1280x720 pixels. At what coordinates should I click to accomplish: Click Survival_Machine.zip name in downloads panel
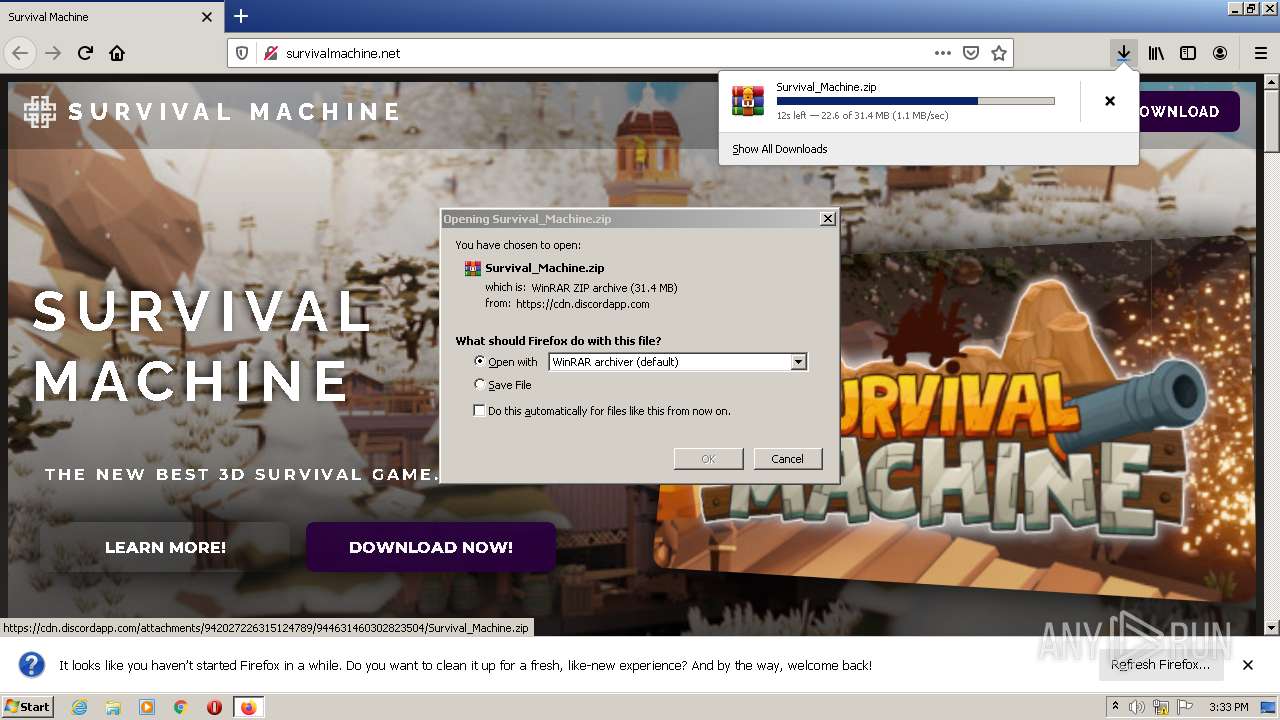click(x=826, y=87)
